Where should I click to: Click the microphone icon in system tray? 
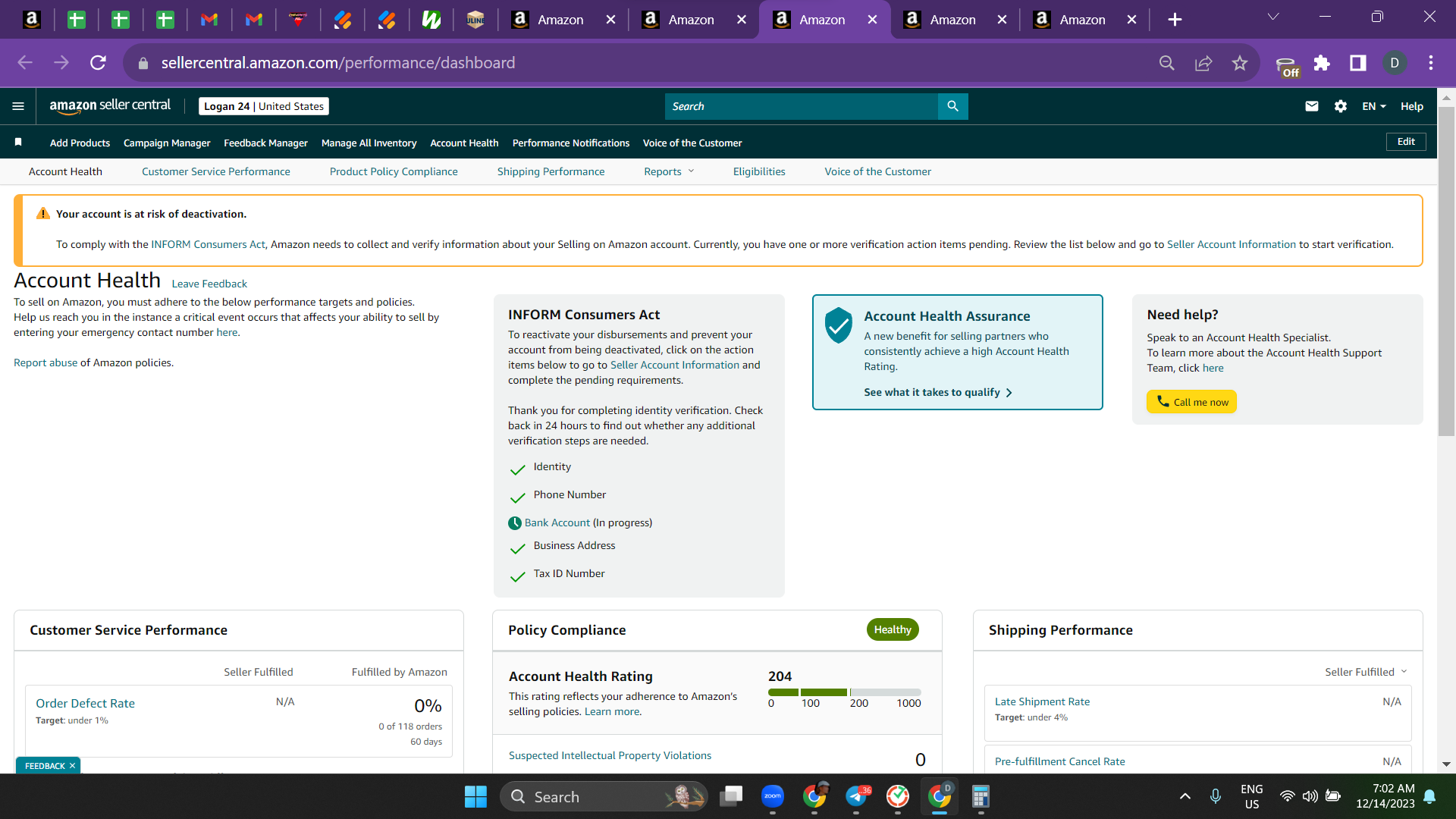[1216, 796]
